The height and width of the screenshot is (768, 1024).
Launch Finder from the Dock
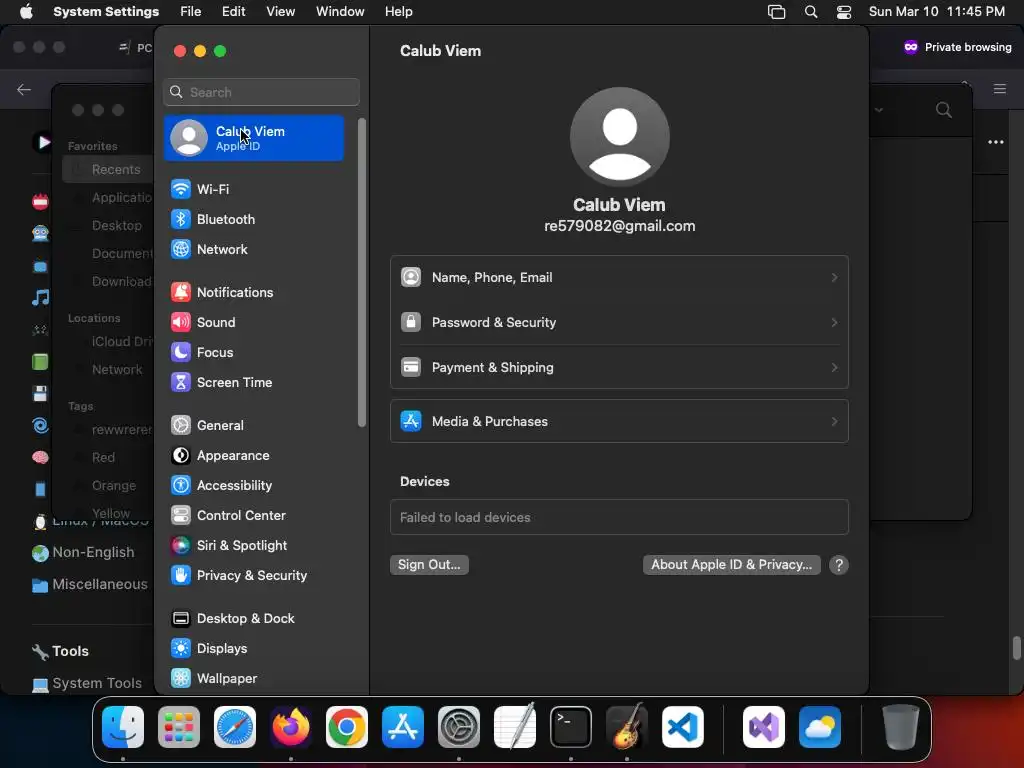click(123, 727)
